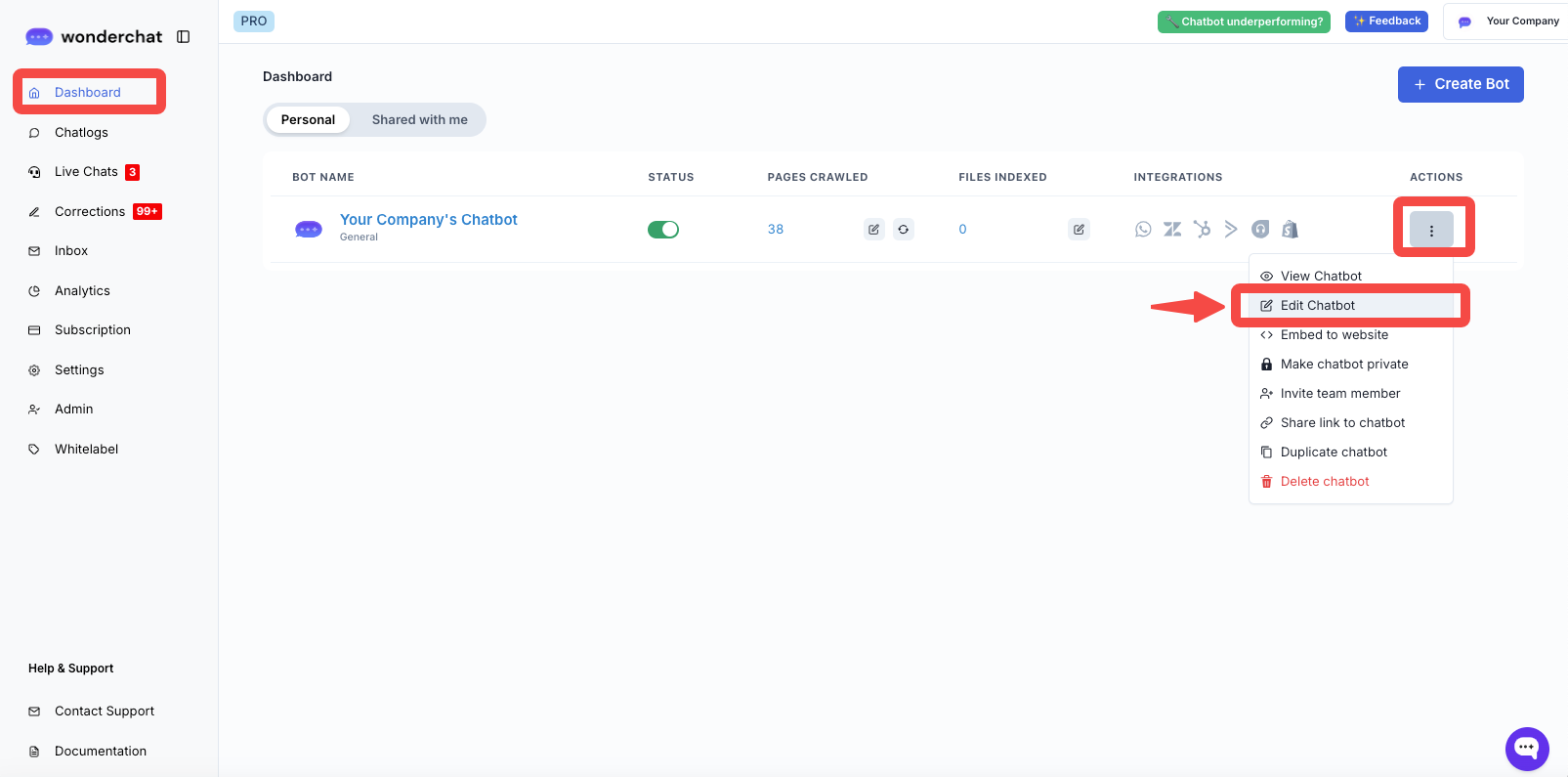Viewport: 1568px width, 777px height.
Task: Click the HubSpot integration icon
Action: (1202, 229)
